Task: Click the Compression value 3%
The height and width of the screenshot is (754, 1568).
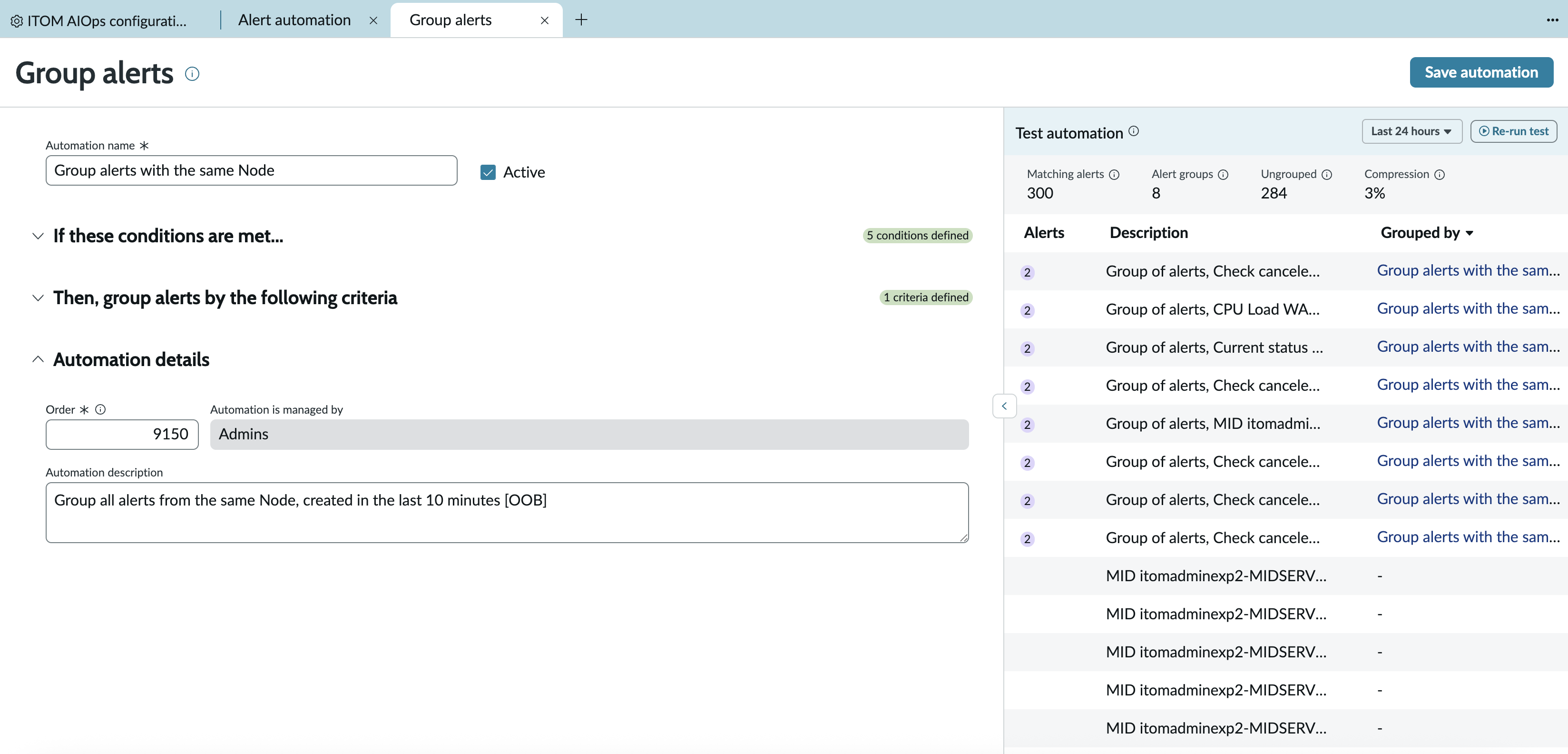Action: [1374, 193]
